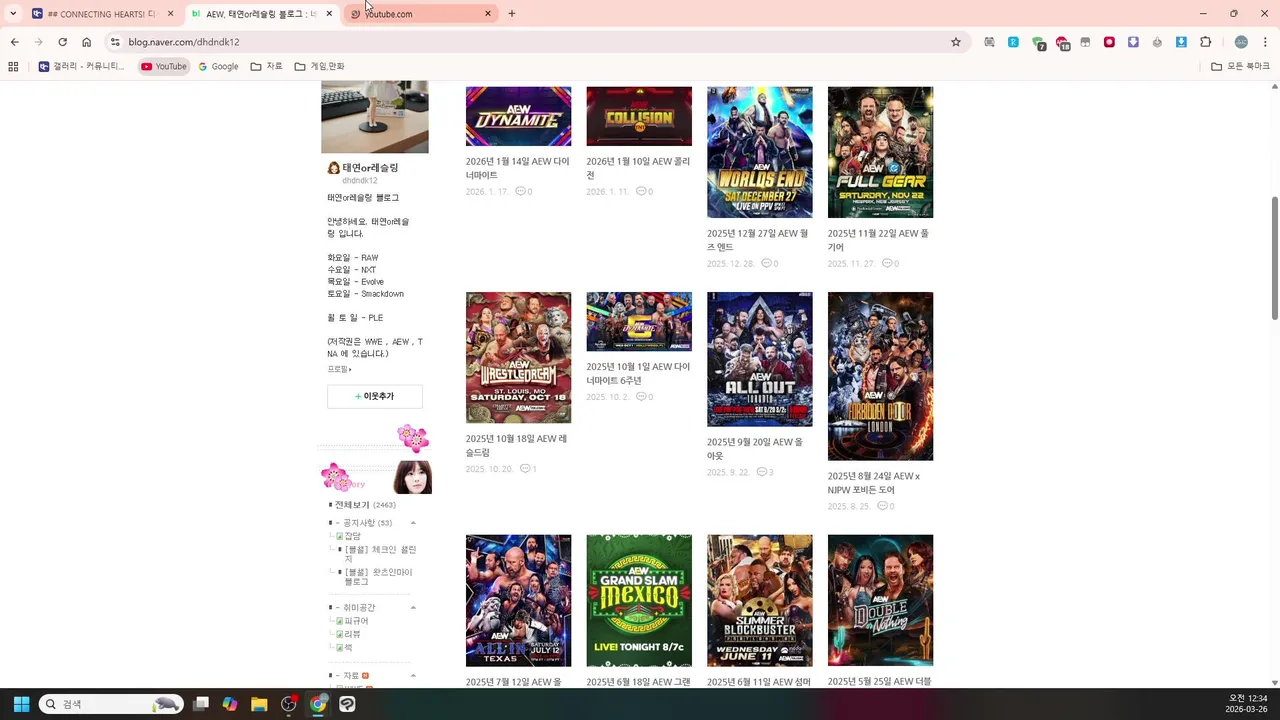Open File Explorer from the taskbar

(x=259, y=704)
